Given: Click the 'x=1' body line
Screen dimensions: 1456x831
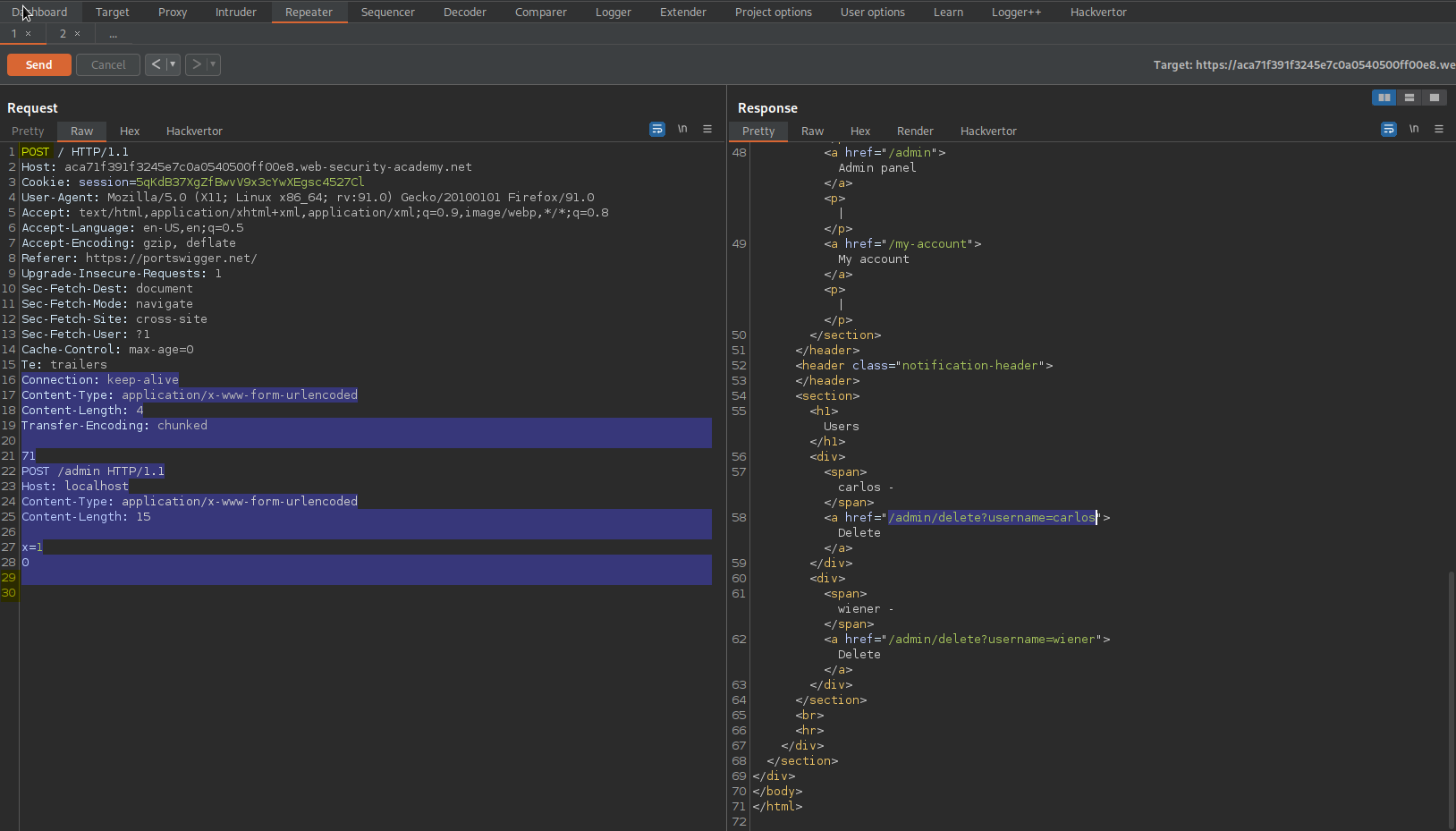Looking at the screenshot, I should point(32,547).
